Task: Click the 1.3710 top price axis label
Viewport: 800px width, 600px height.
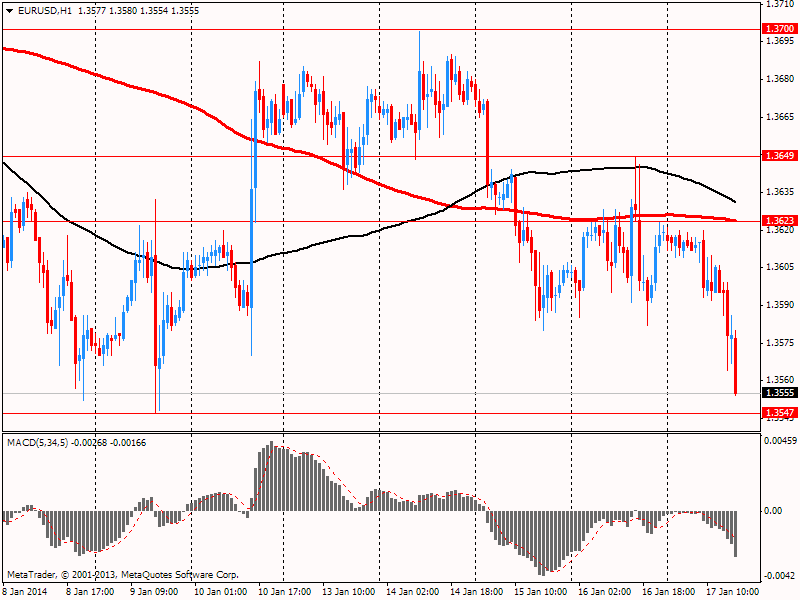Action: [x=780, y=5]
